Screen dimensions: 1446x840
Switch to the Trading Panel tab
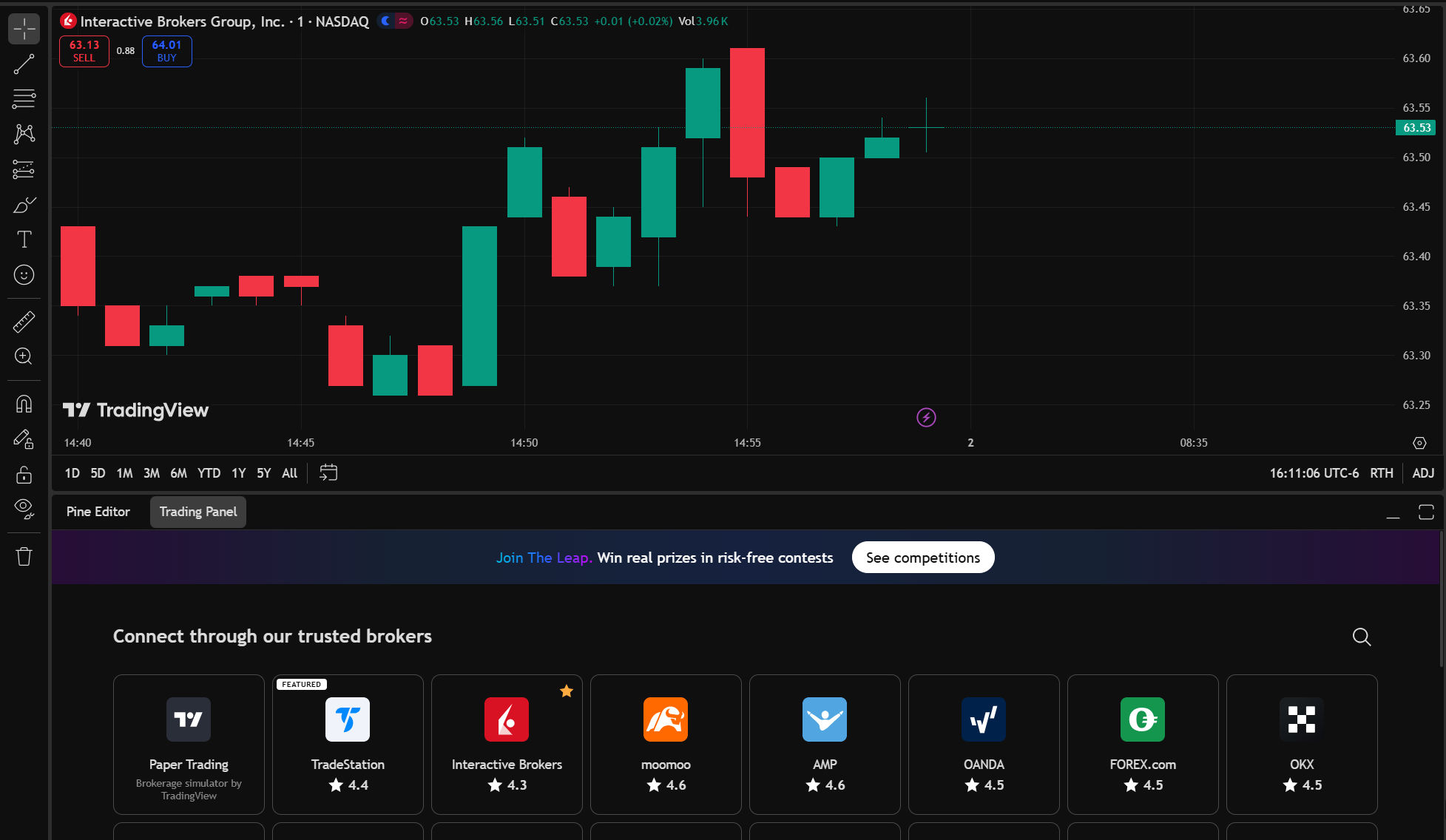coord(198,512)
